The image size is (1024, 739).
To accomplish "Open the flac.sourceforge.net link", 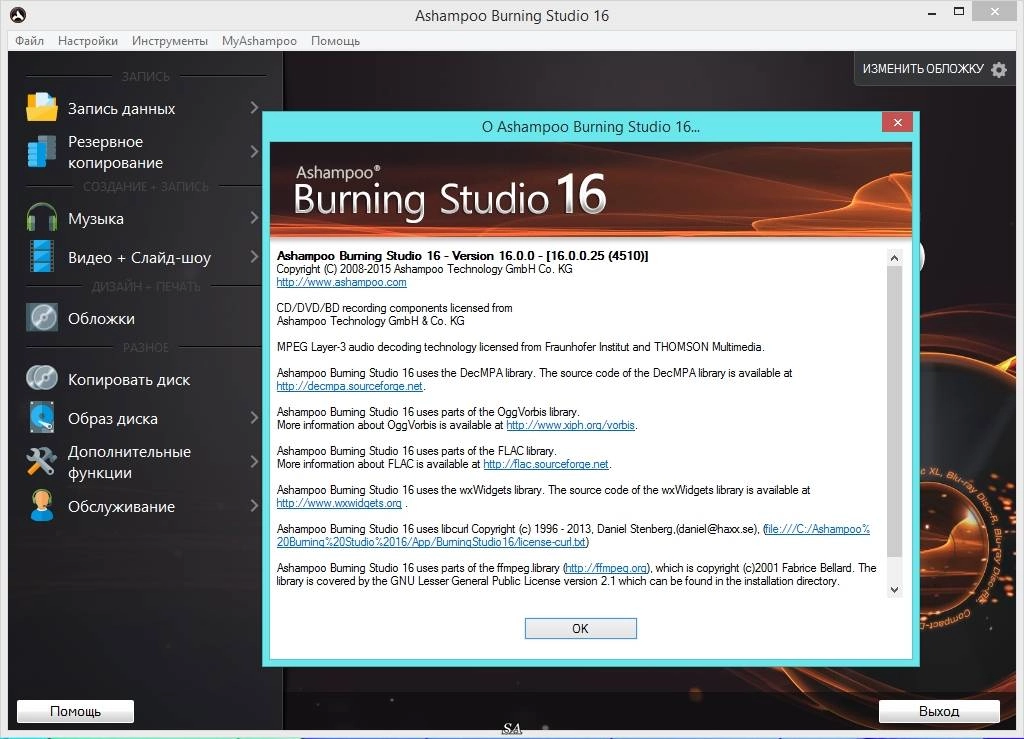I will point(546,464).
